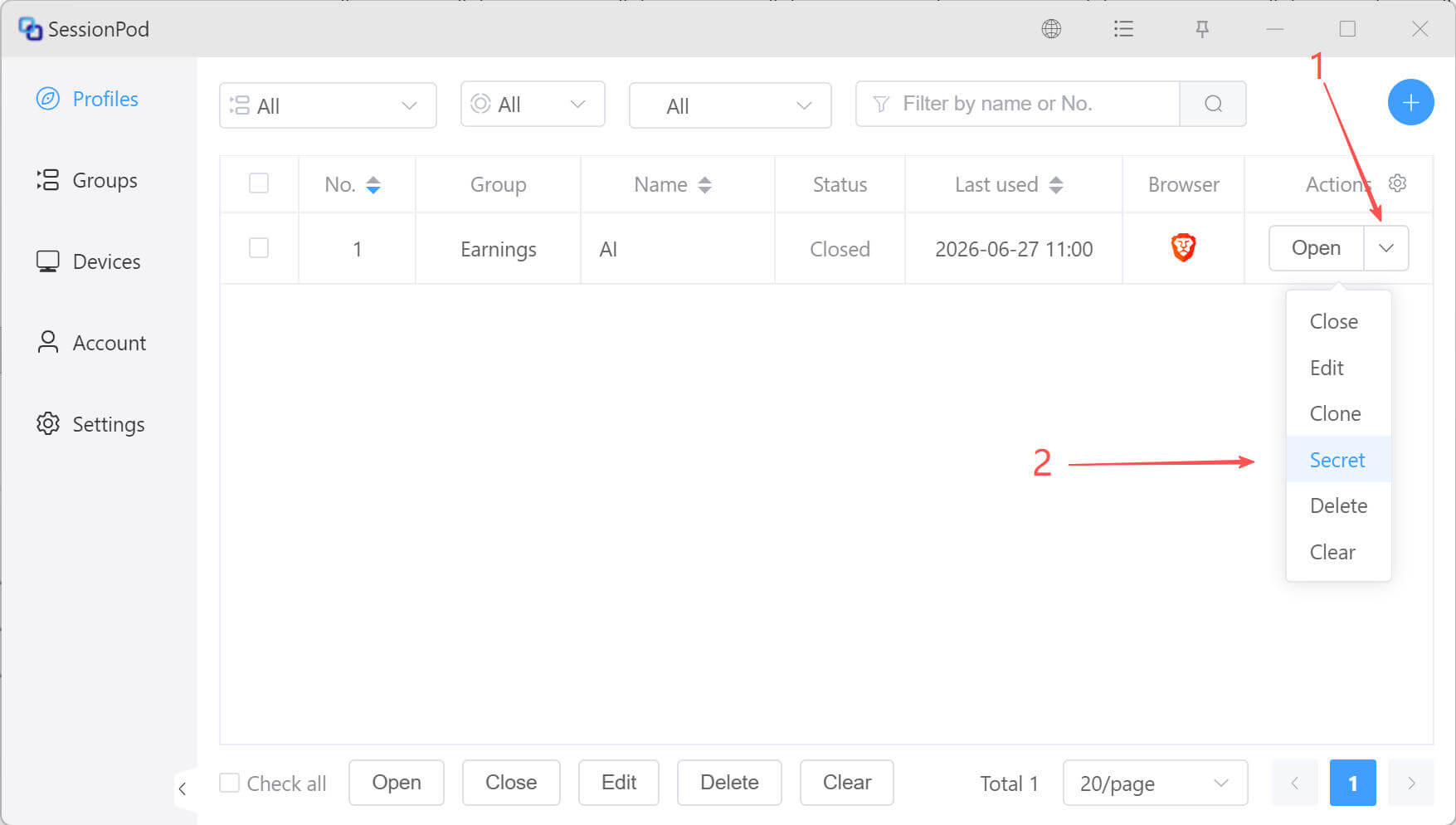Open Devices in the sidebar
Image resolution: width=1456 pixels, height=825 pixels.
coord(88,261)
